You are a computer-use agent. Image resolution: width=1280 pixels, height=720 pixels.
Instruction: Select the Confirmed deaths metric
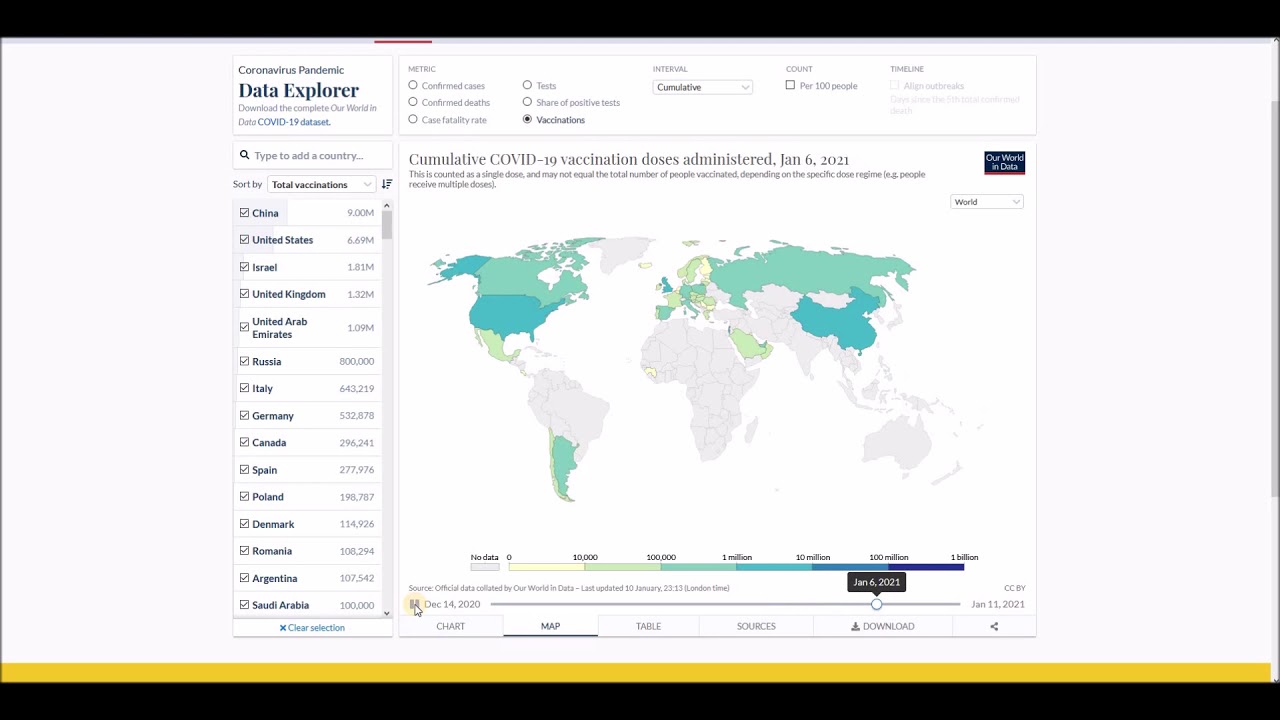(413, 102)
